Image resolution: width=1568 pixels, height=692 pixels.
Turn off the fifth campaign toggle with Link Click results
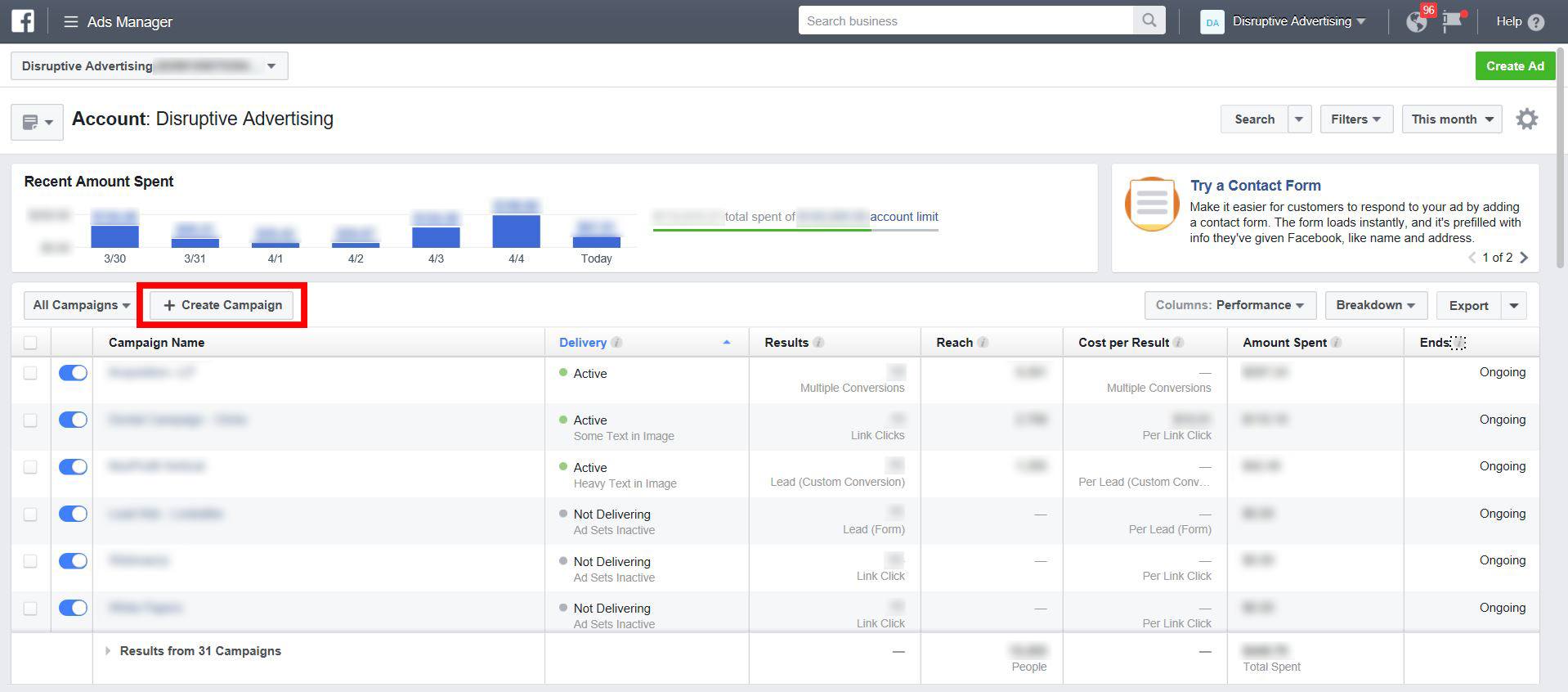point(73,561)
